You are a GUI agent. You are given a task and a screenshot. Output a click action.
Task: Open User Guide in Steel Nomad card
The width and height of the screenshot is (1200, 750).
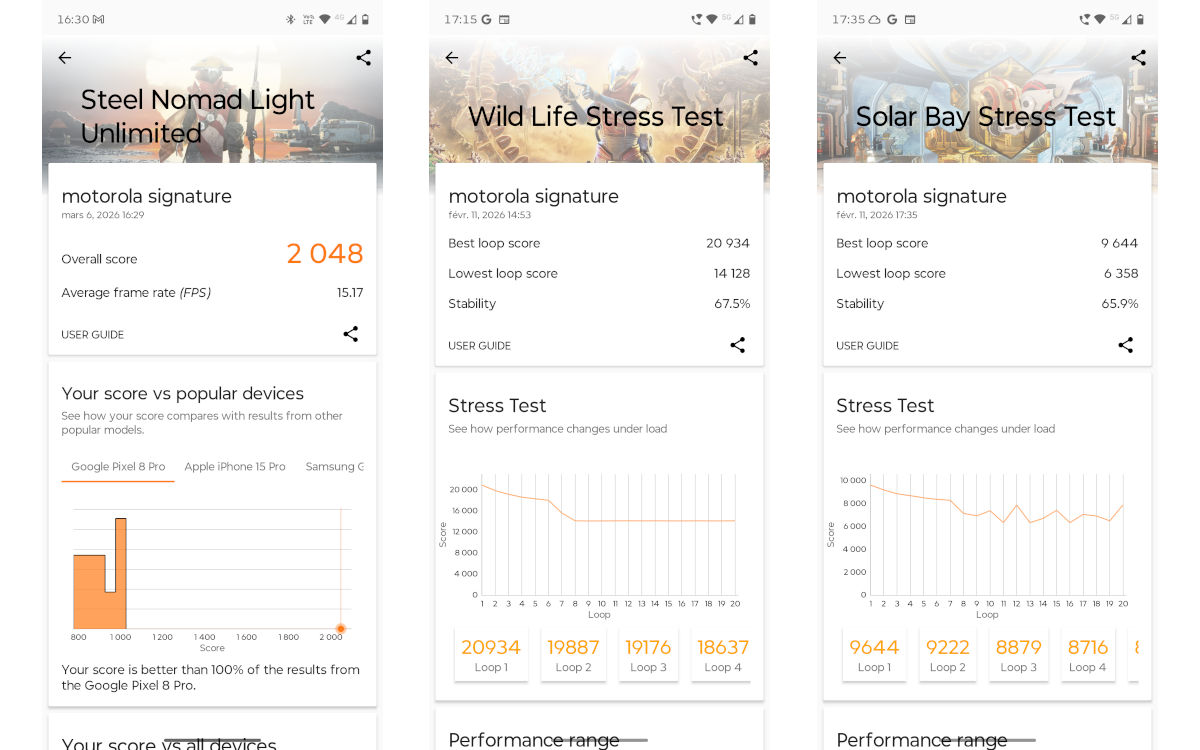93,335
